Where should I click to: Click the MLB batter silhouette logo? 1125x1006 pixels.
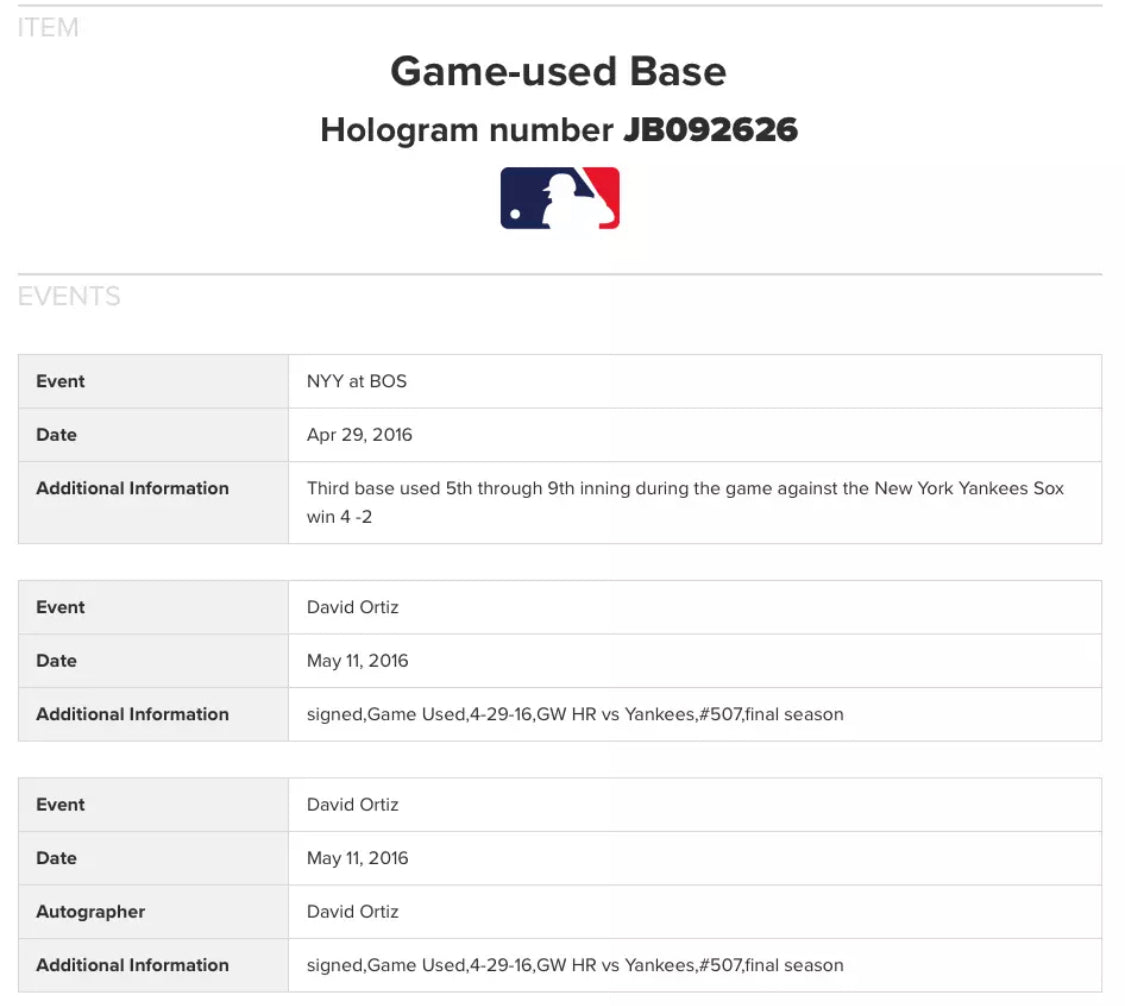pyautogui.click(x=560, y=198)
